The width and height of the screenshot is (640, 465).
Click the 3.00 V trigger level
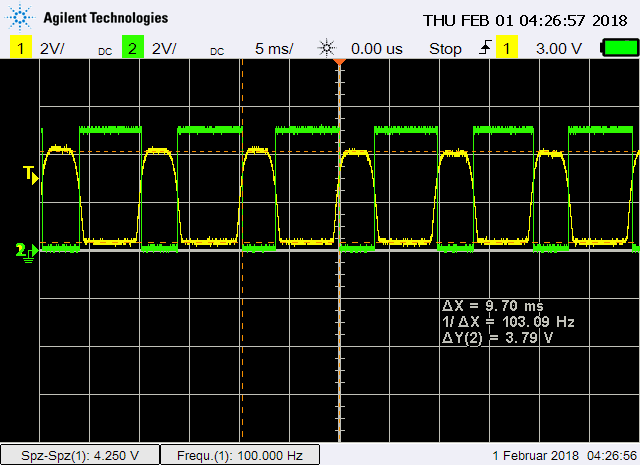[x=559, y=49]
